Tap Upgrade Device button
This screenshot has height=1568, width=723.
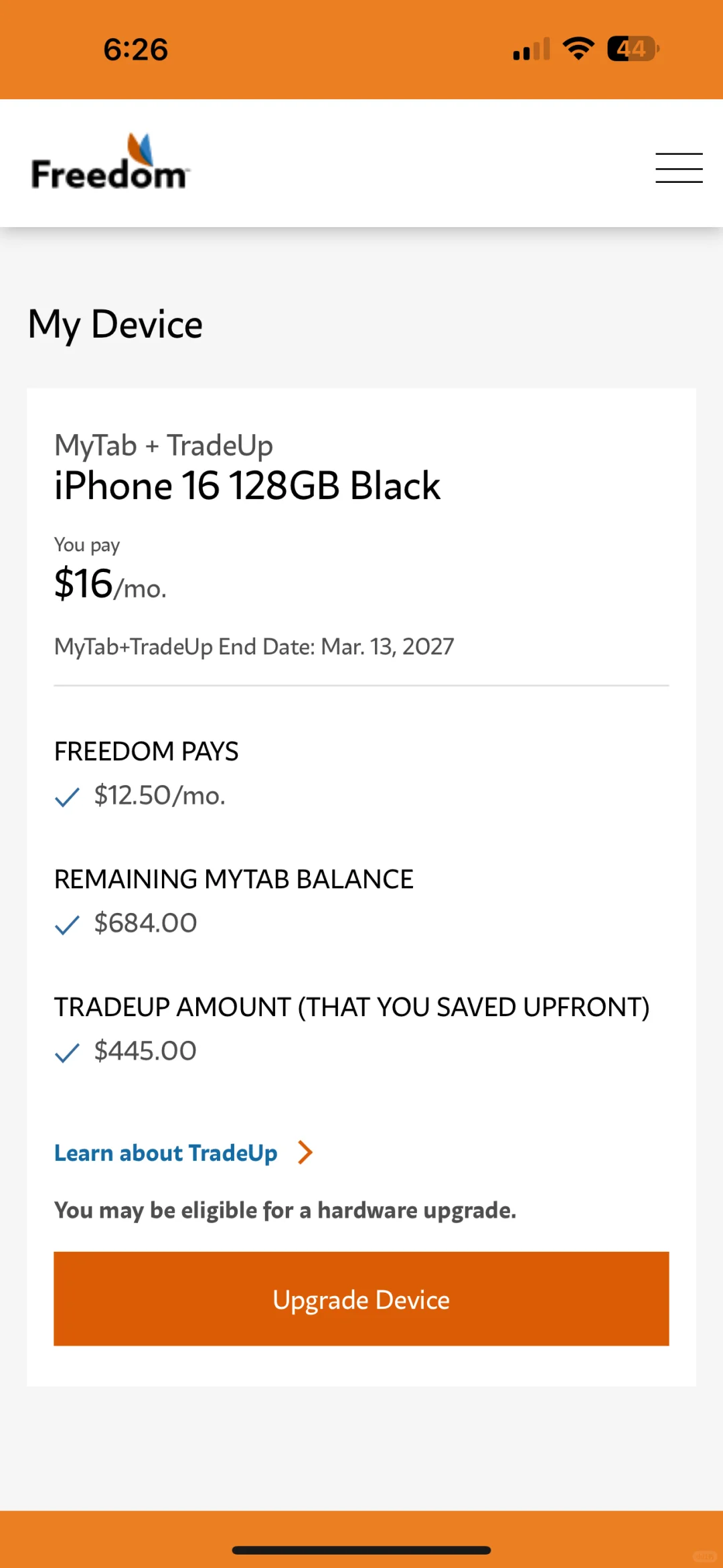click(x=361, y=1299)
